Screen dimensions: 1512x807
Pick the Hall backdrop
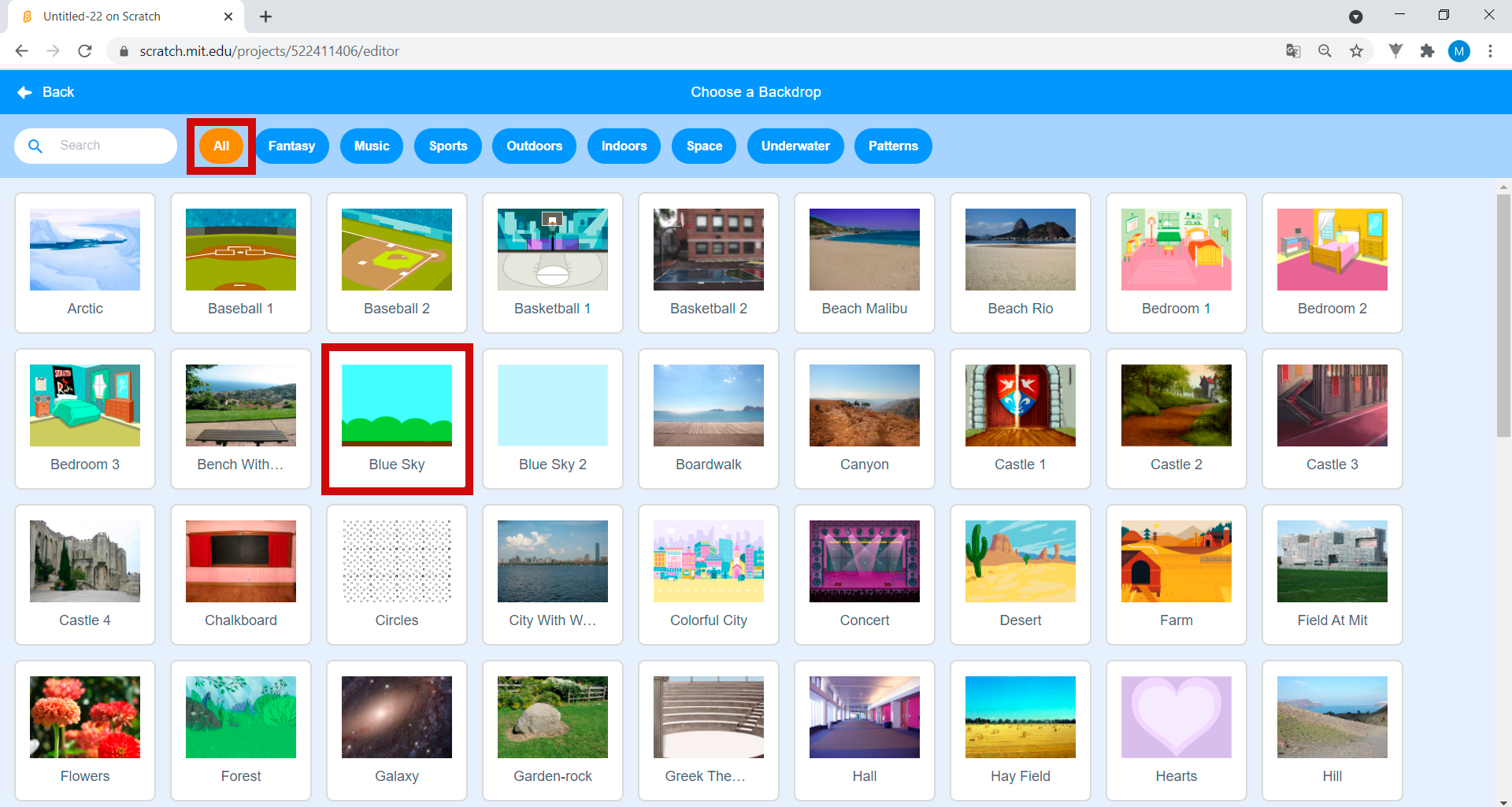click(865, 731)
